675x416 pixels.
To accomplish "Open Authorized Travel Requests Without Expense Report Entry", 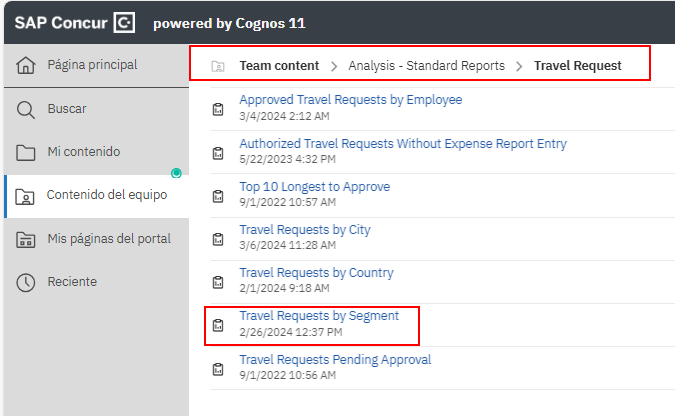I will tap(403, 143).
